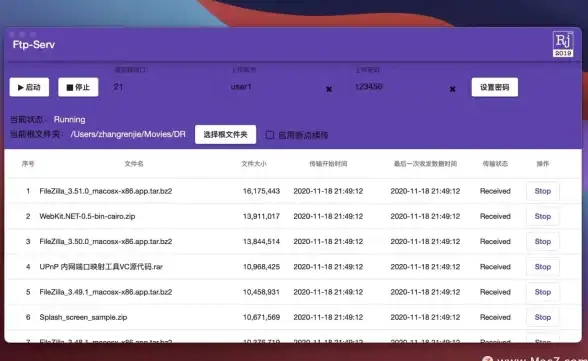Stop transfer of FileZilla_3.51.0_macosx-x86.app.tar.bz2
The image size is (588, 361).
543,191
